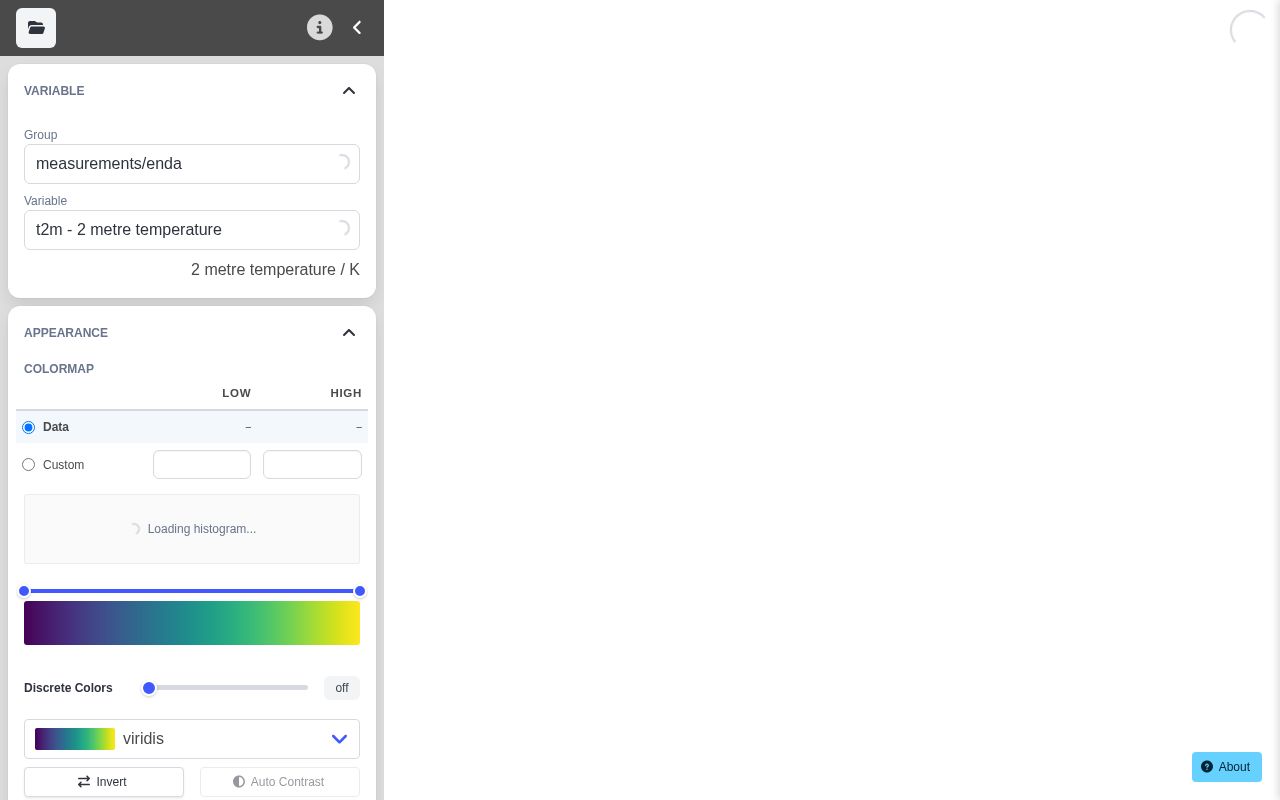Screen dimensions: 1280x800
Task: Click the swap arrows icon on Invert
Action: tap(84, 782)
